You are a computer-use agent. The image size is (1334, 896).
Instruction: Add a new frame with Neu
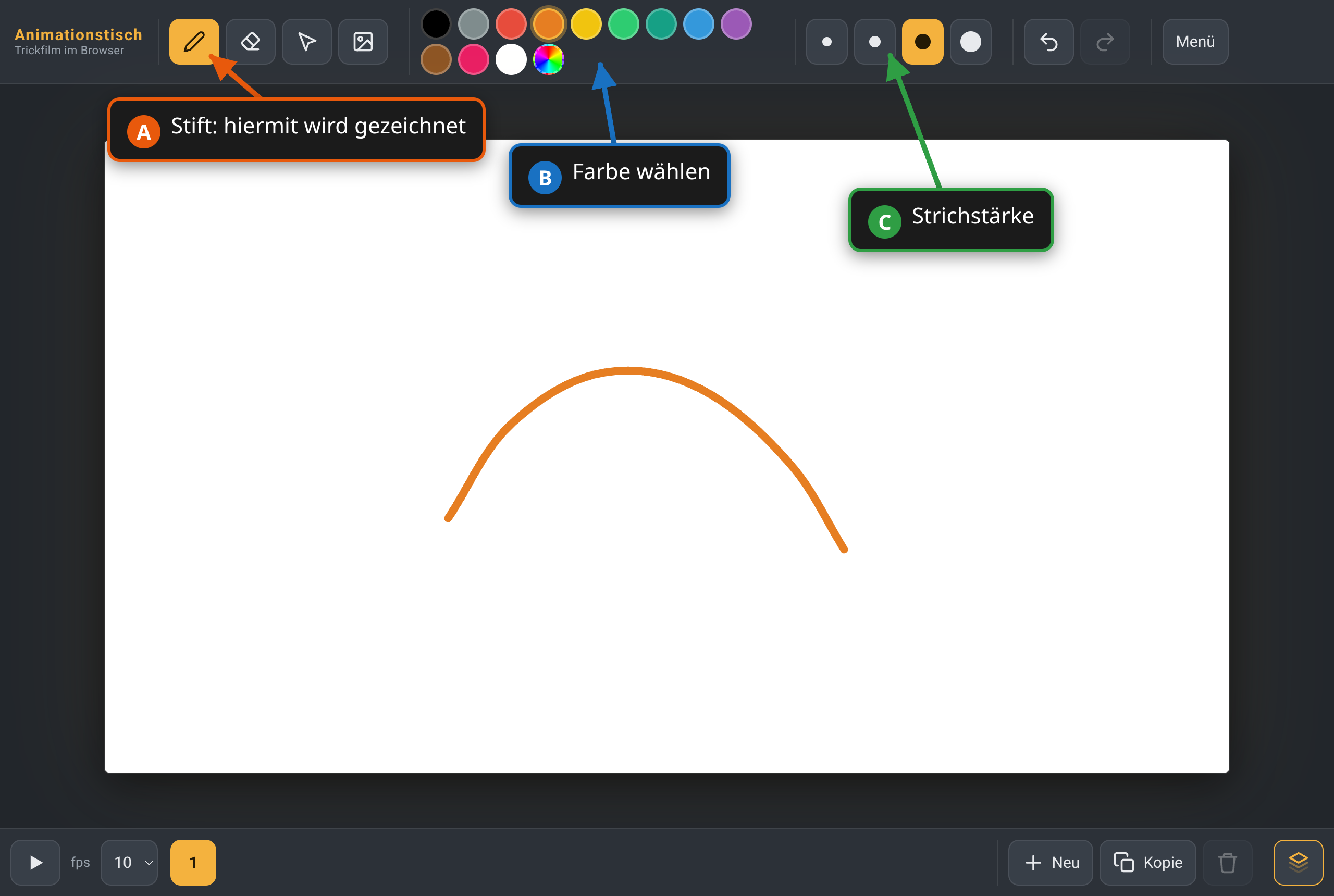[1051, 862]
